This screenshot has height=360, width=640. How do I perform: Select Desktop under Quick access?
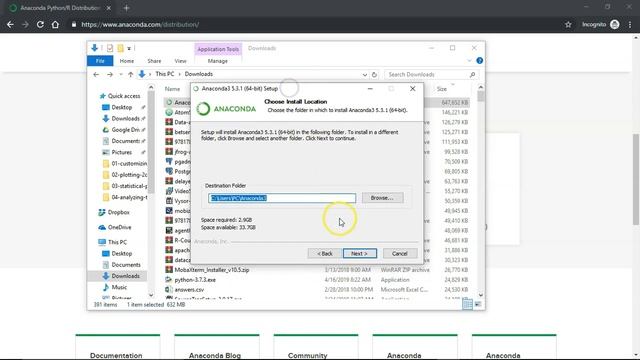coord(122,107)
